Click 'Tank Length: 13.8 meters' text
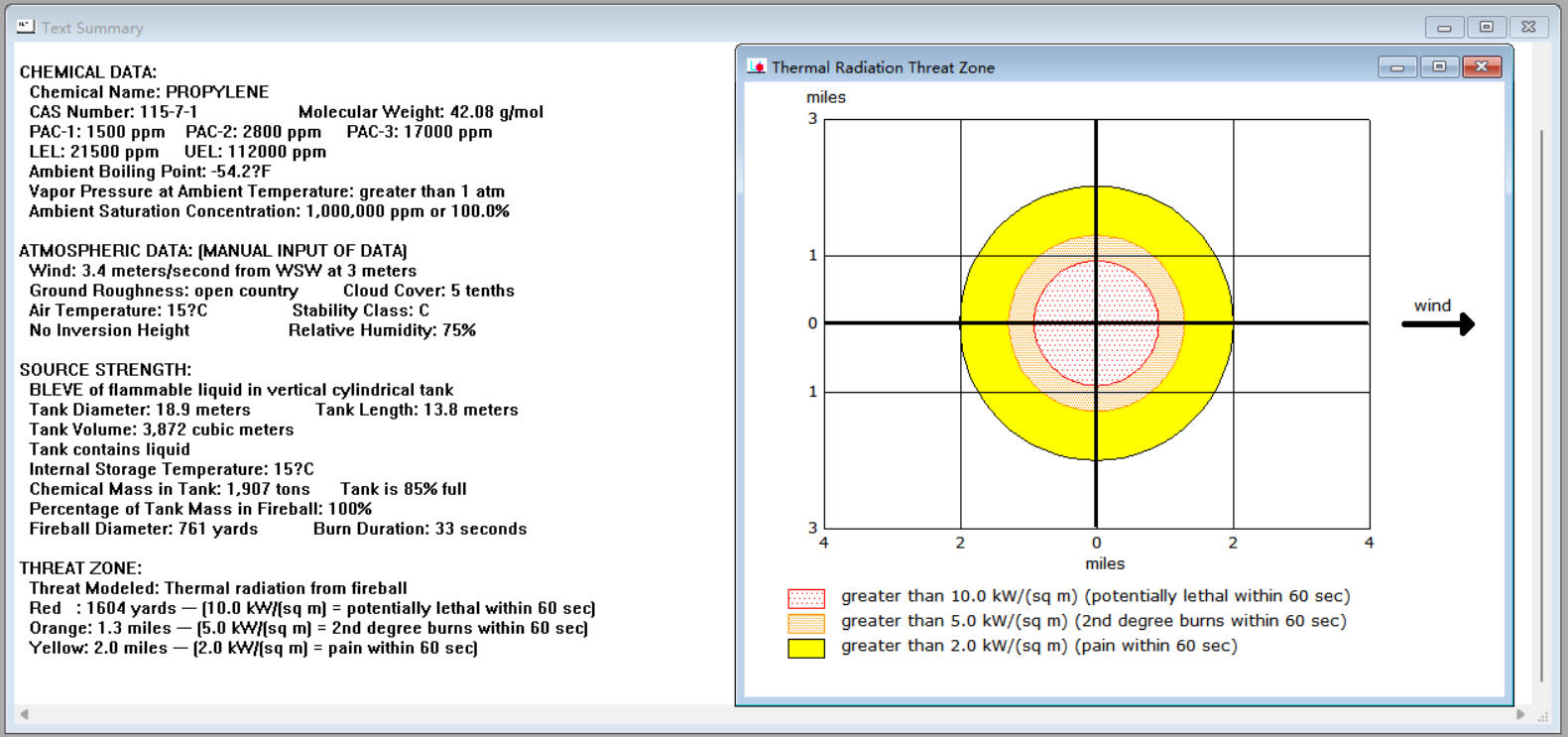1568x737 pixels. (417, 410)
